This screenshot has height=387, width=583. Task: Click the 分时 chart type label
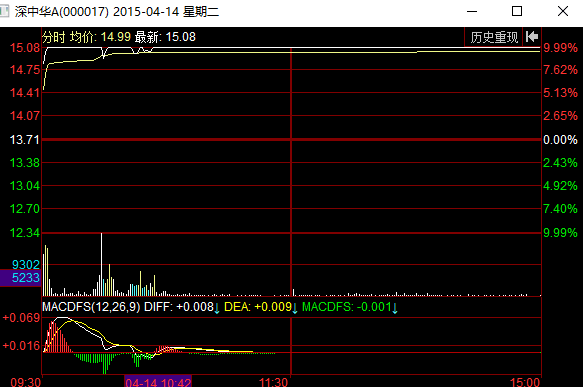pos(54,37)
